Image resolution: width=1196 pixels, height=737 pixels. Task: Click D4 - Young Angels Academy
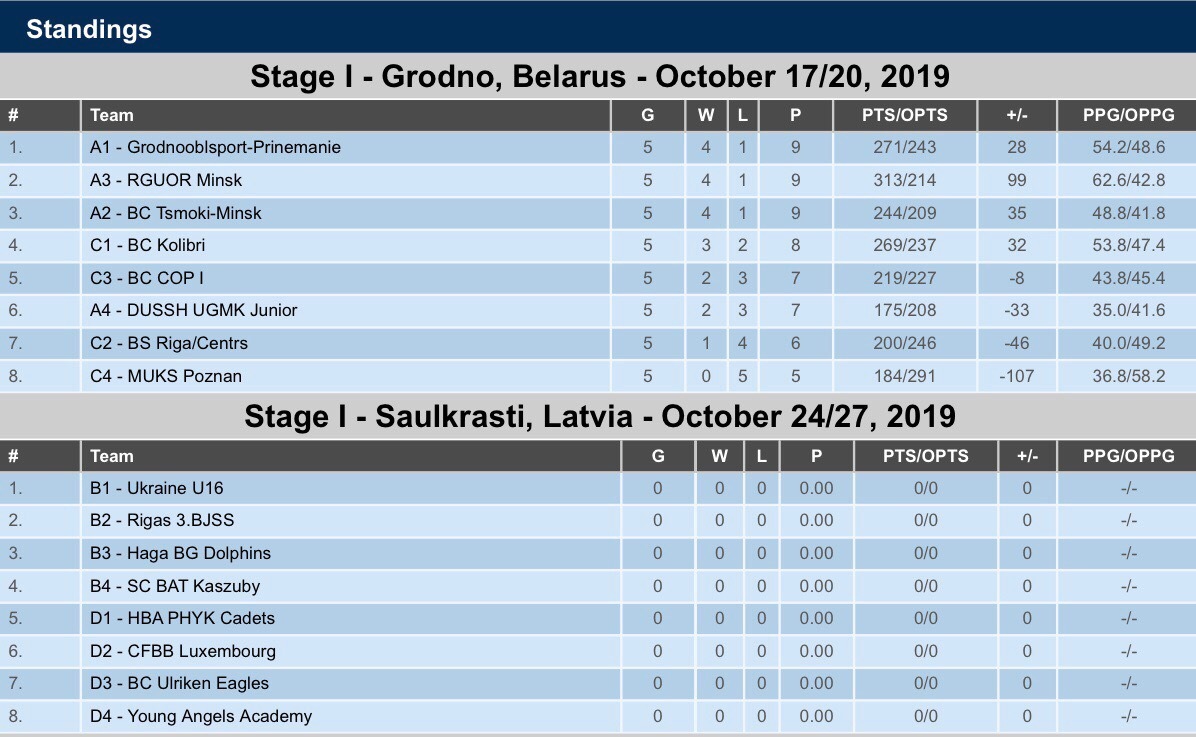(x=201, y=716)
